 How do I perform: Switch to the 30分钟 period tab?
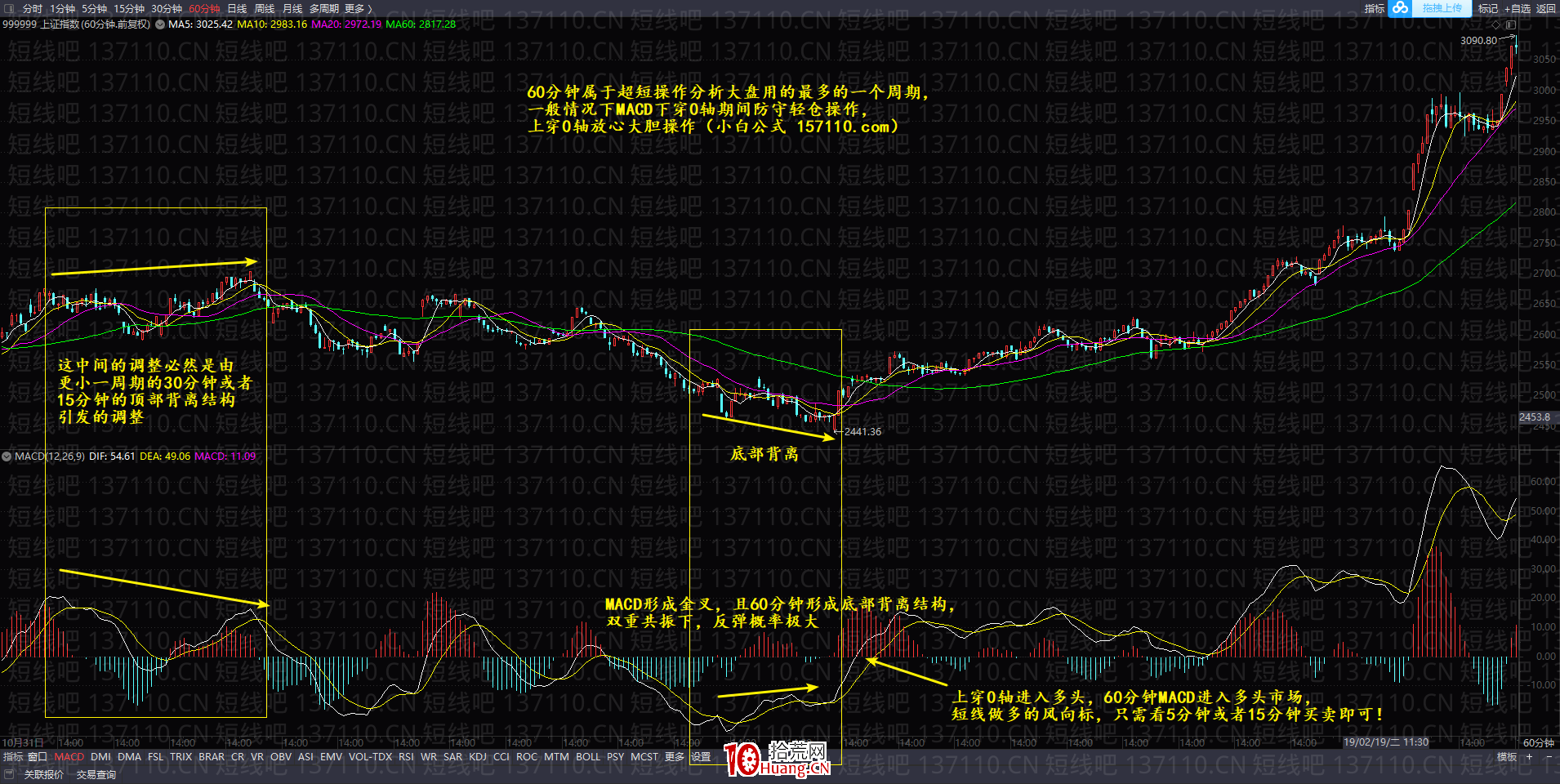(x=167, y=8)
